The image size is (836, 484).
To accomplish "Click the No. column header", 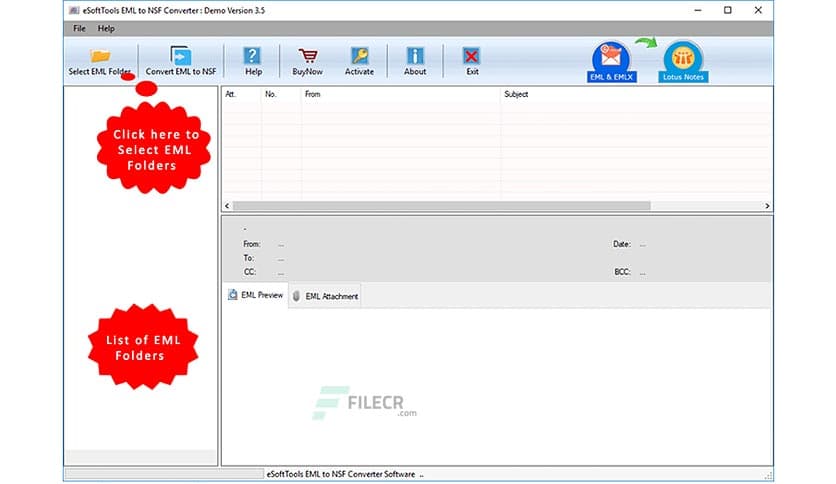I will (271, 94).
